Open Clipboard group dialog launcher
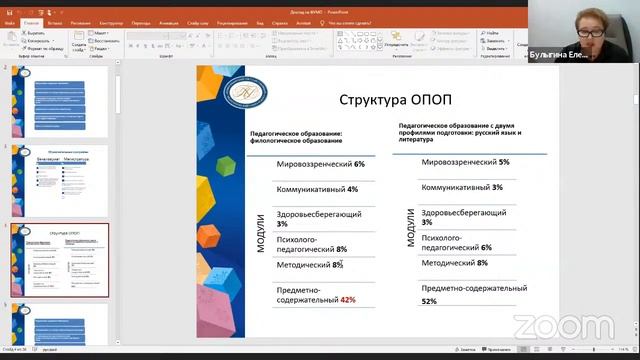Viewport: 640px width, 360px height. click(x=65, y=56)
